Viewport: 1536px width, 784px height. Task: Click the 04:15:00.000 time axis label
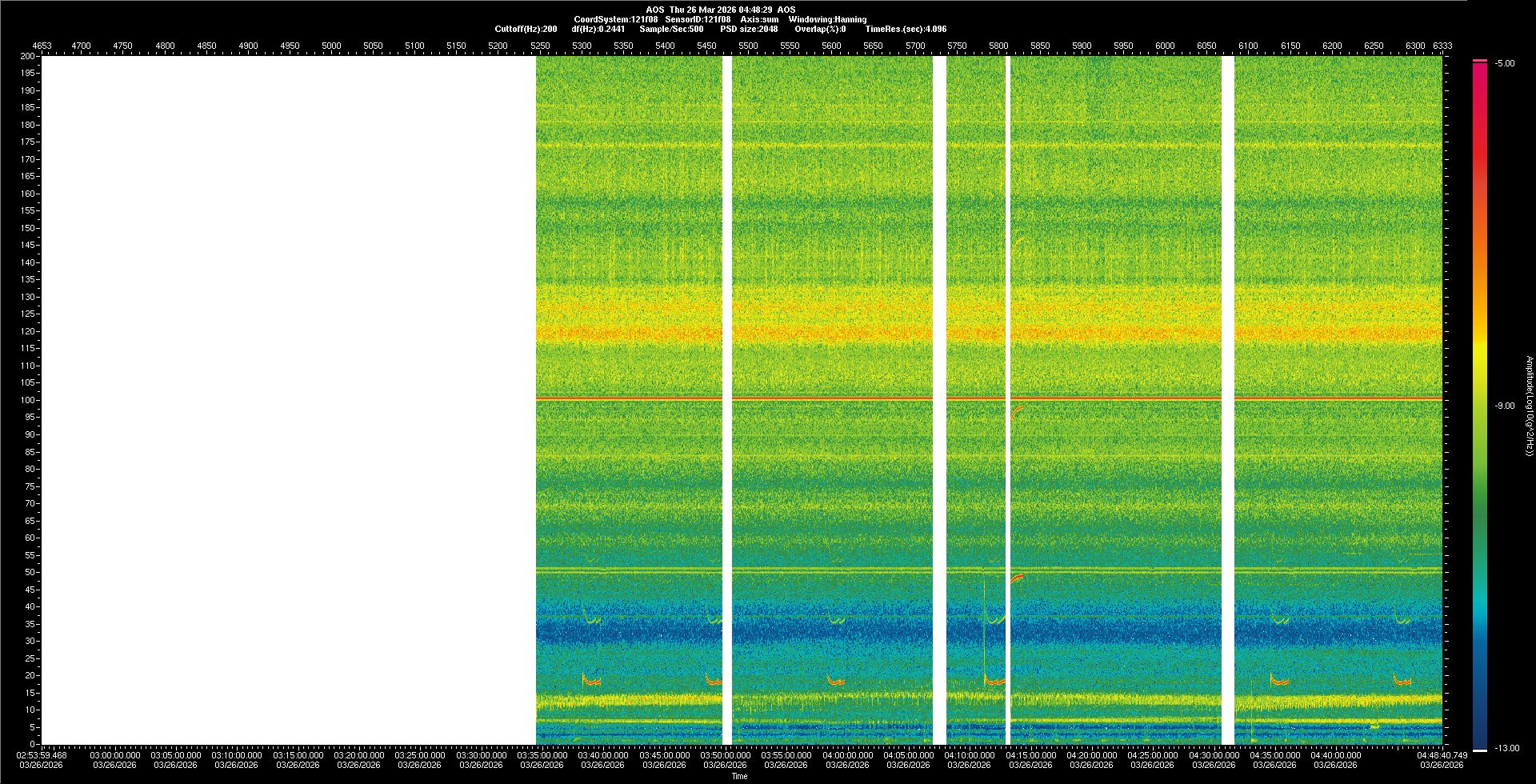click(1030, 755)
